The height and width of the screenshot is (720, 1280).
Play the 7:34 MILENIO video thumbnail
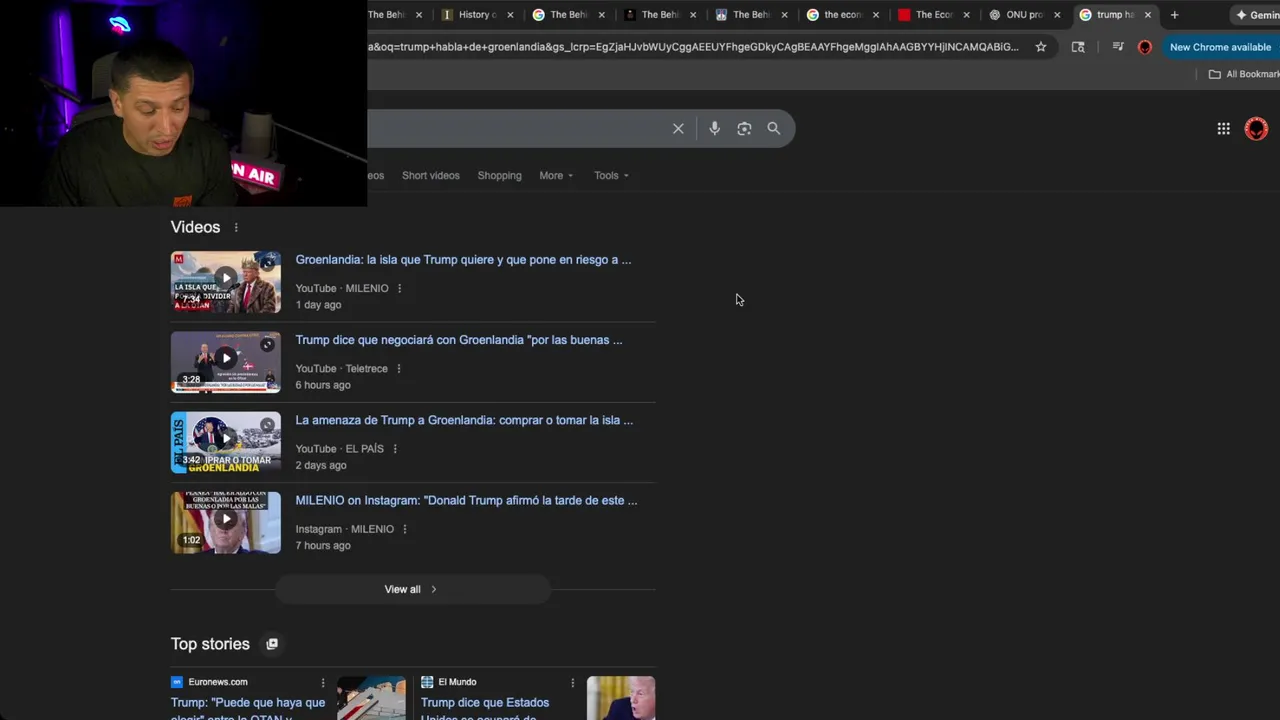pyautogui.click(x=226, y=282)
